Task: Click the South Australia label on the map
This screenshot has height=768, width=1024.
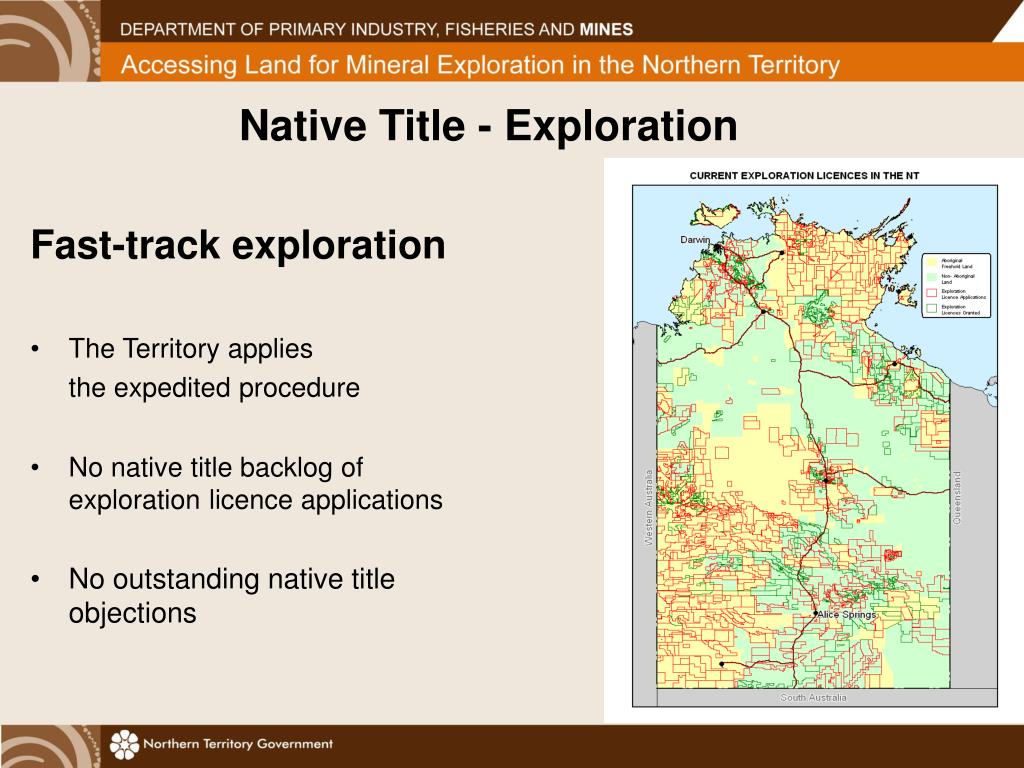Action: [813, 697]
